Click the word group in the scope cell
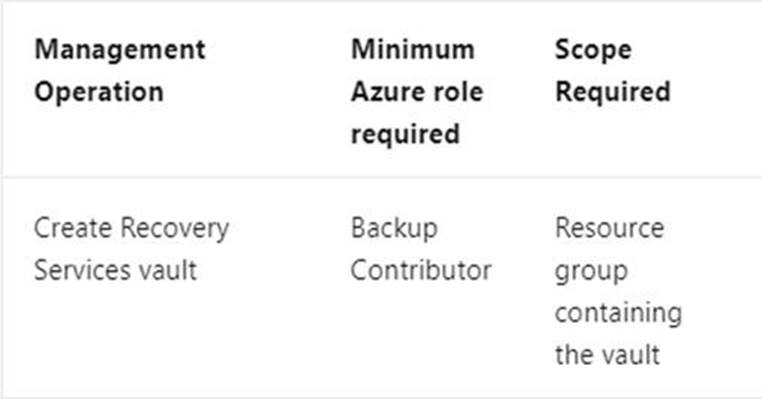Viewport: 762px width, 399px height. click(x=591, y=272)
